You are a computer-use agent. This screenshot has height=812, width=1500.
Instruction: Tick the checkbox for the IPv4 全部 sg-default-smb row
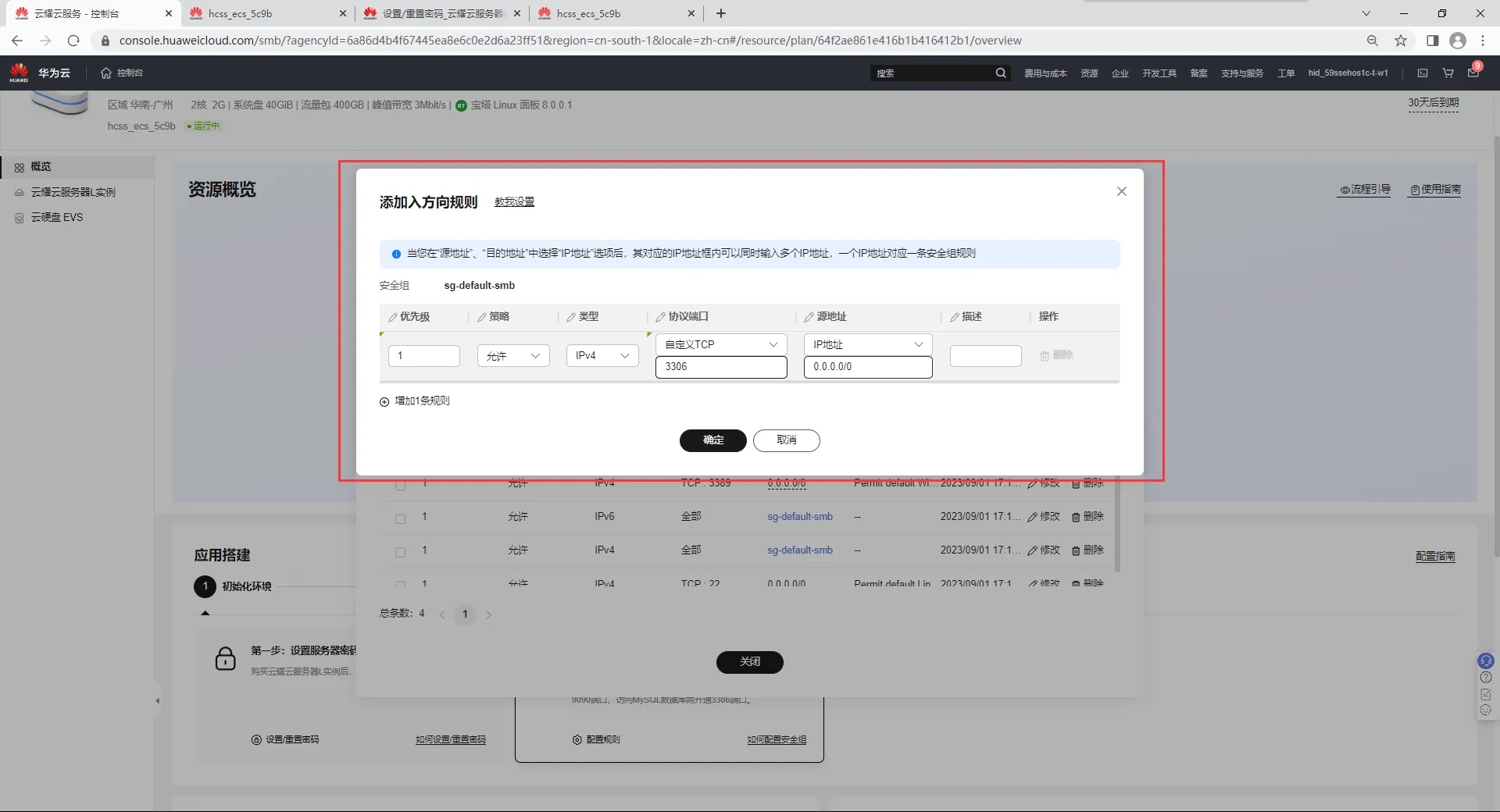tap(401, 552)
